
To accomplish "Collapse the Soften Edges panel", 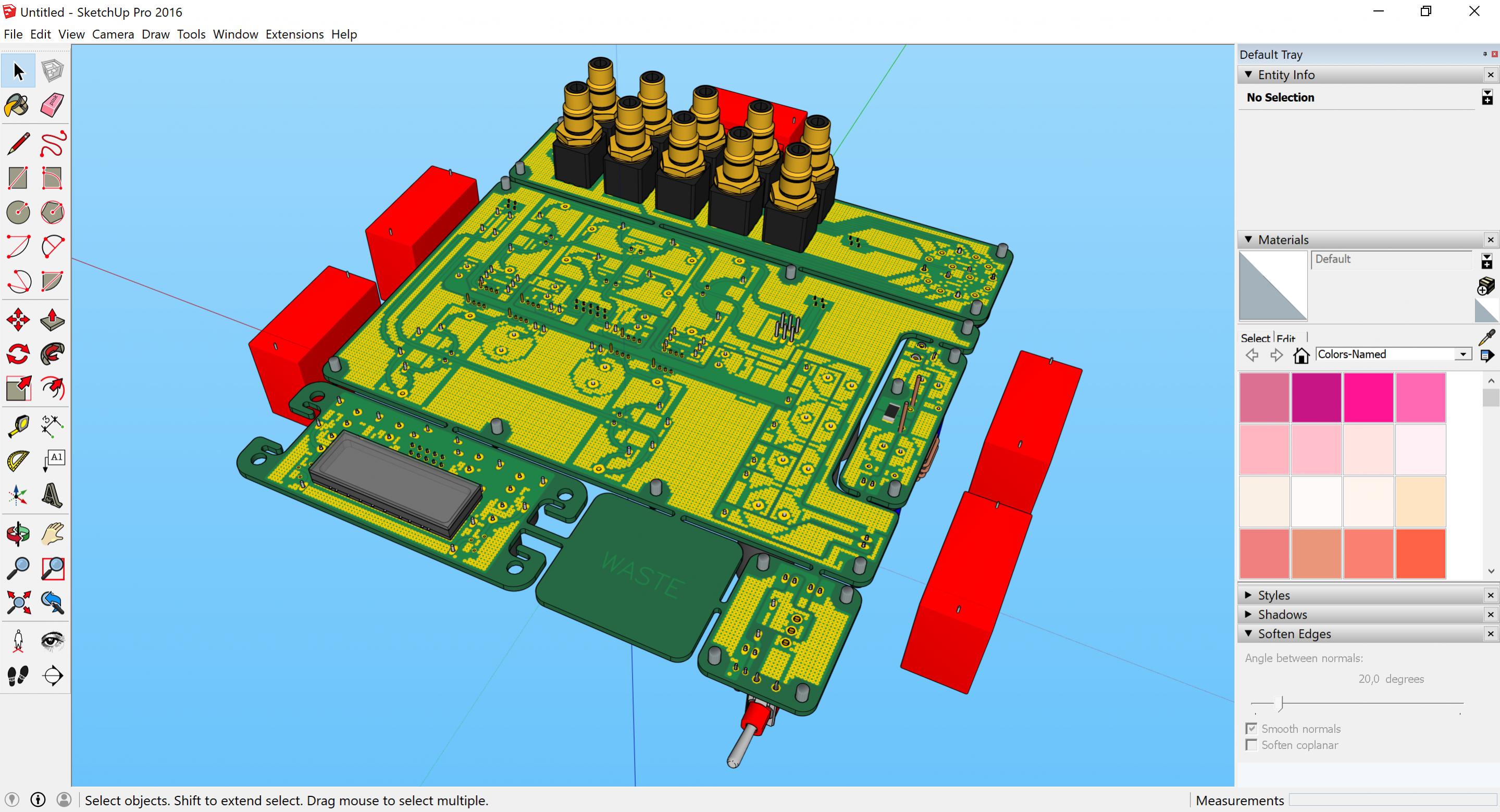I will [1248, 633].
